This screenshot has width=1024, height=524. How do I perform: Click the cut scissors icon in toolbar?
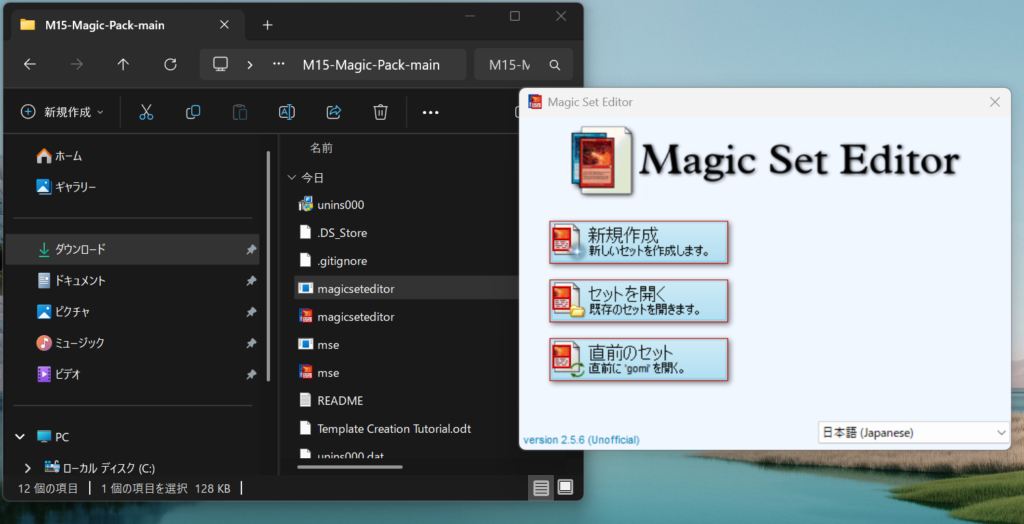point(146,112)
